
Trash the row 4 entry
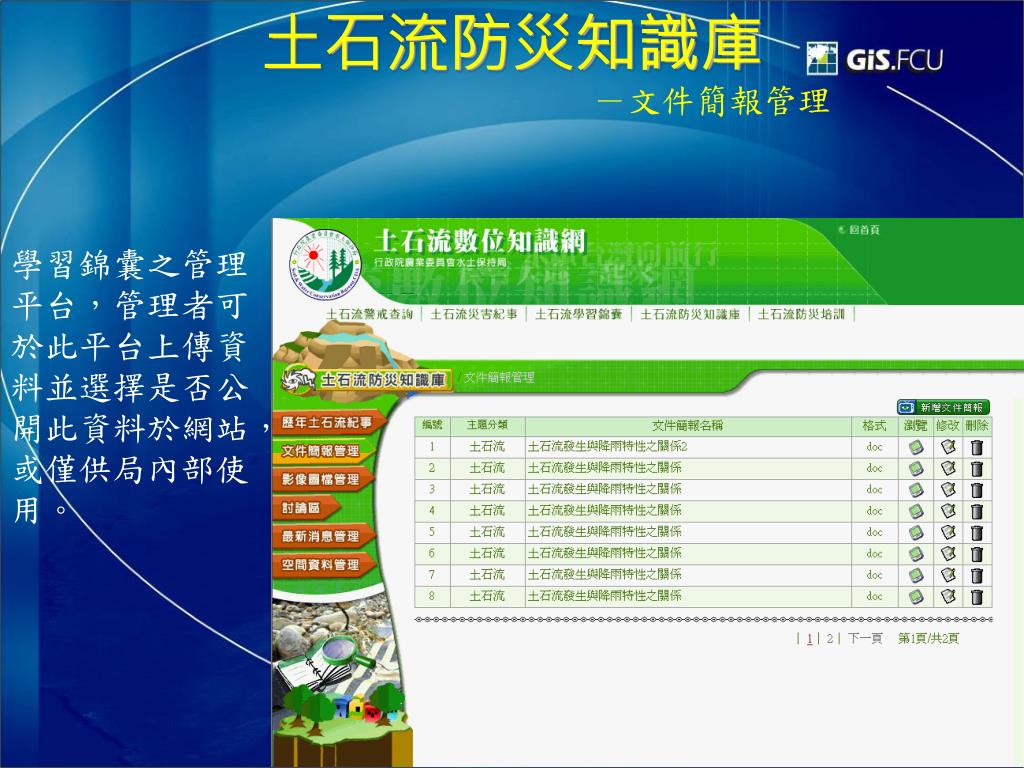[x=976, y=511]
